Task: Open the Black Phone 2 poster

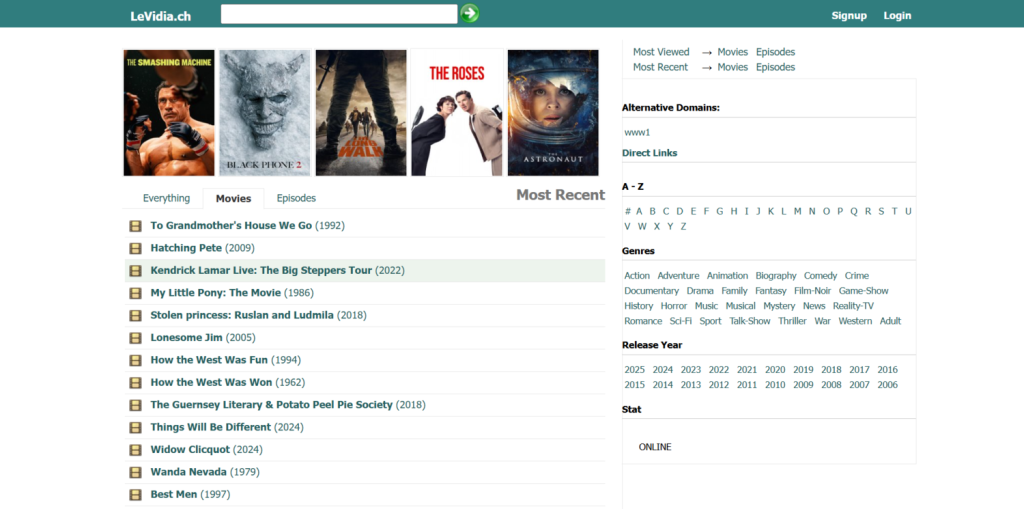Action: (264, 112)
